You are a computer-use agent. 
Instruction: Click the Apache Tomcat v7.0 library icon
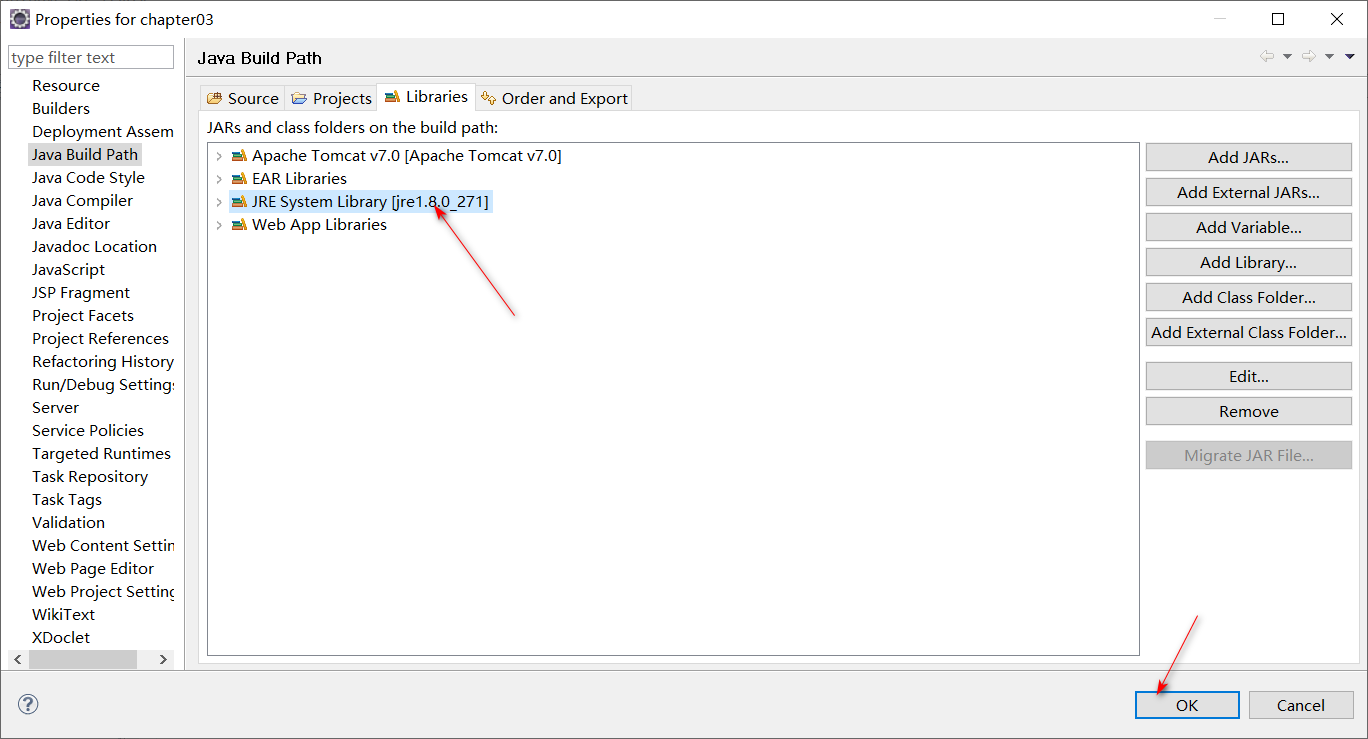(x=238, y=156)
